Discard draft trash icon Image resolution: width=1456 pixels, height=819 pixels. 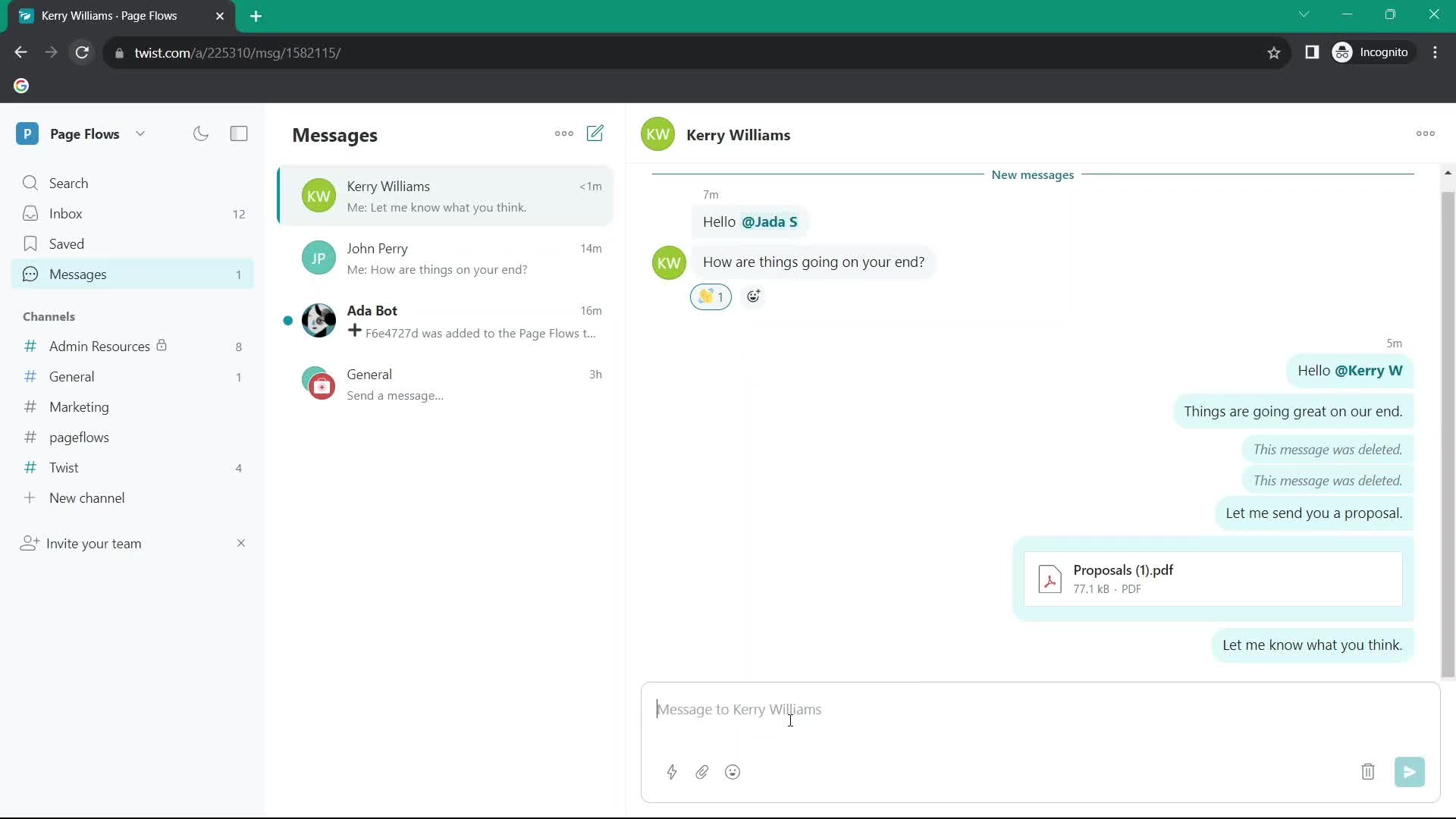coord(1368,772)
